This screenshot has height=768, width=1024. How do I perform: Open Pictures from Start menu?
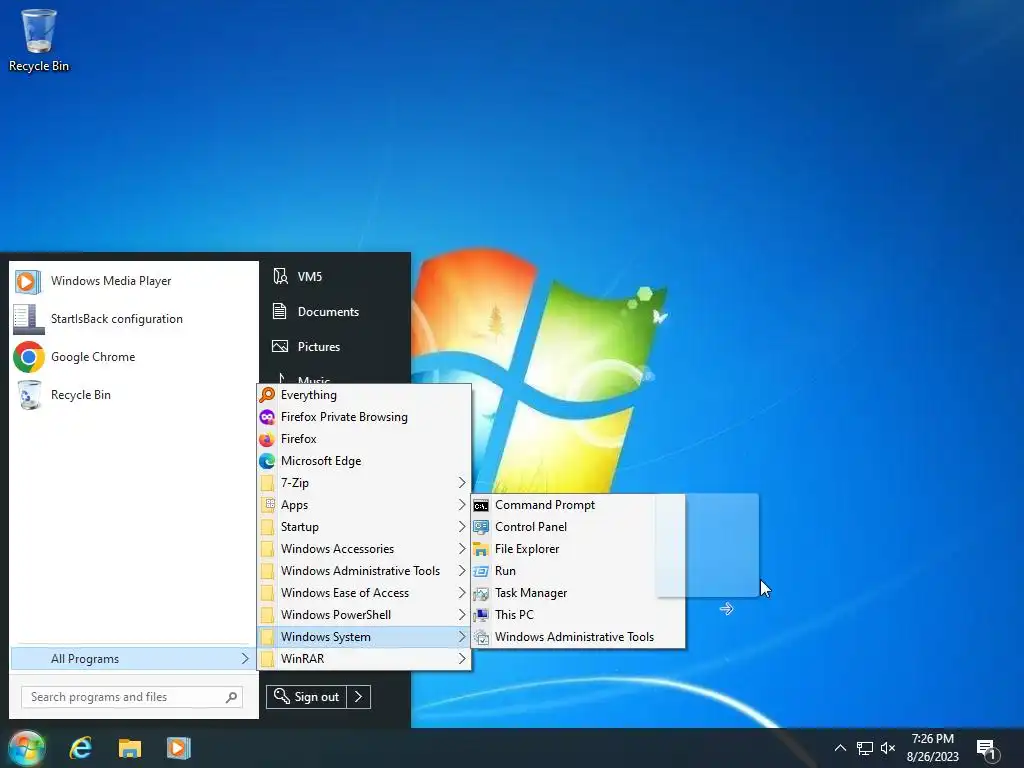pyautogui.click(x=335, y=346)
